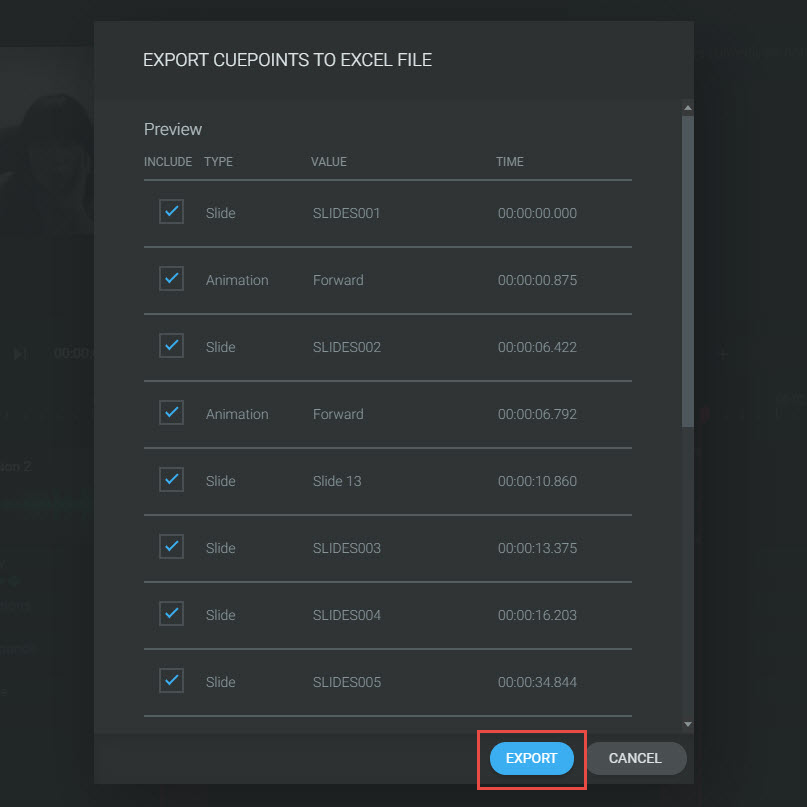Click the scrollbar up arrow
The image size is (807, 807).
tap(688, 108)
